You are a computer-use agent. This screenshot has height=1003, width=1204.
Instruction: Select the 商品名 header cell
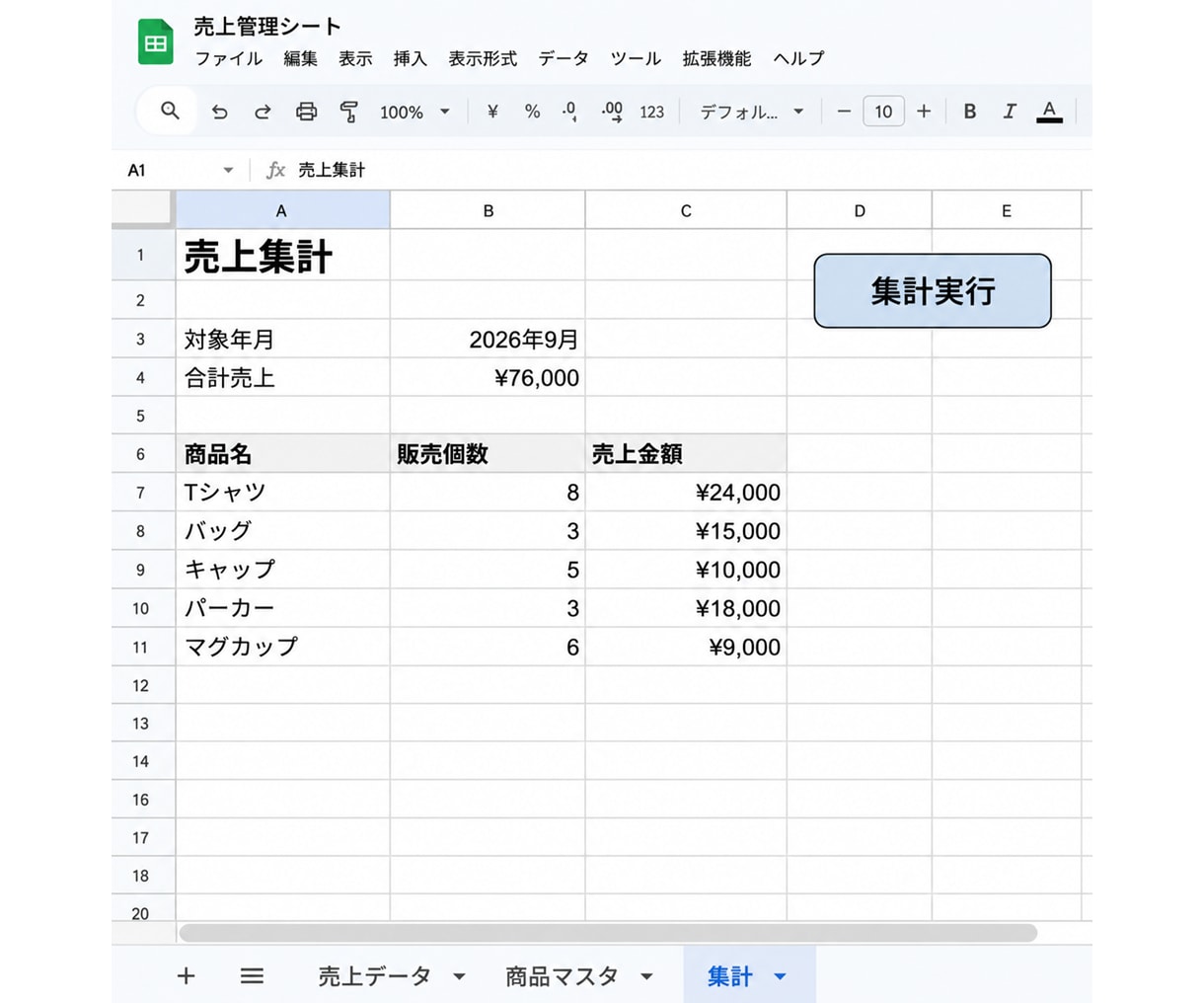(282, 454)
